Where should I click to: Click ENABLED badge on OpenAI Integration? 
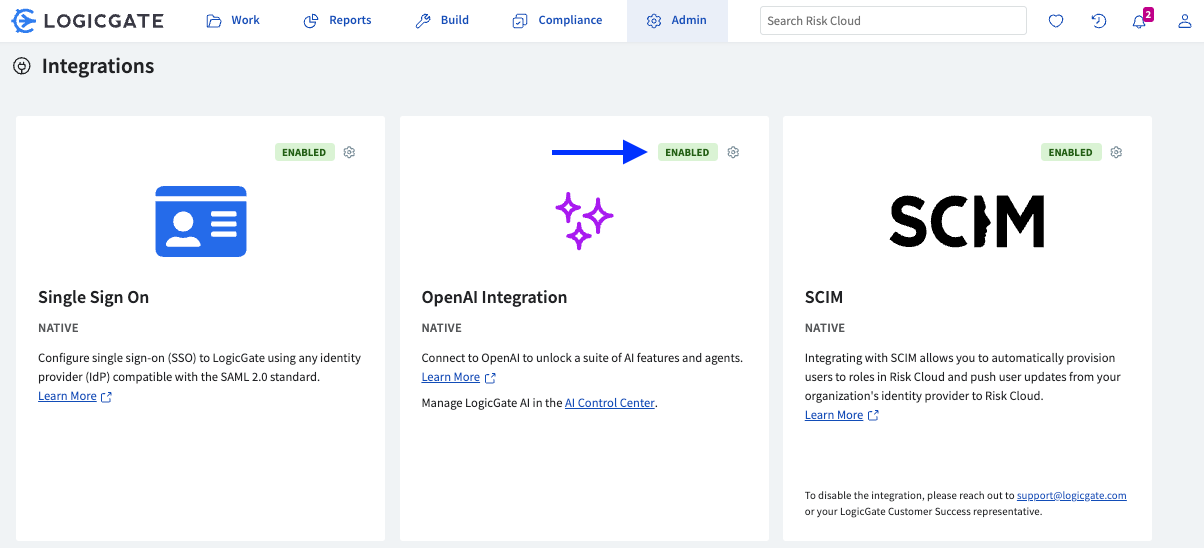coord(687,152)
